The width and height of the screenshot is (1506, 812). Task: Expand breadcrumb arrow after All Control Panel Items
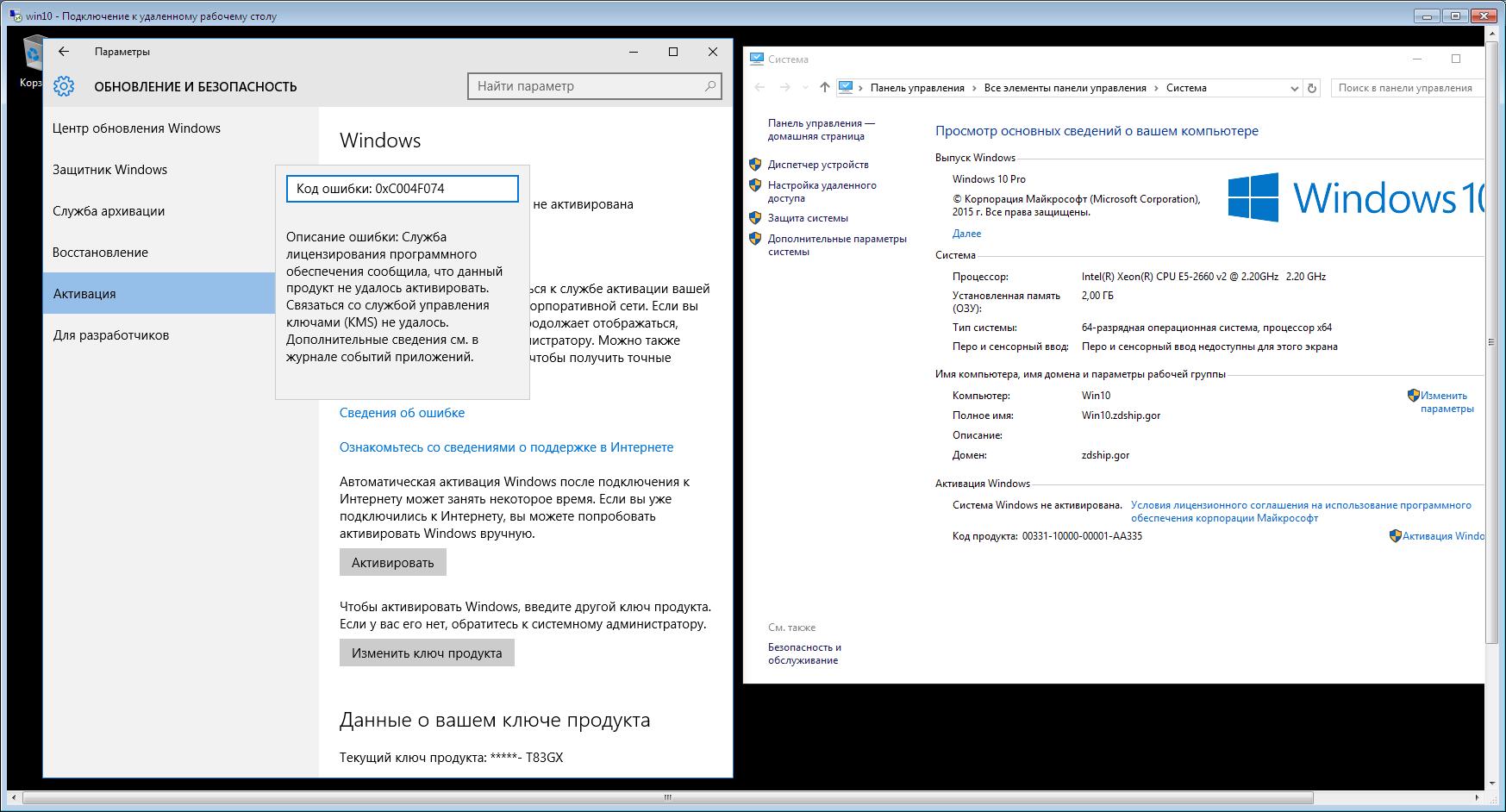(1156, 88)
